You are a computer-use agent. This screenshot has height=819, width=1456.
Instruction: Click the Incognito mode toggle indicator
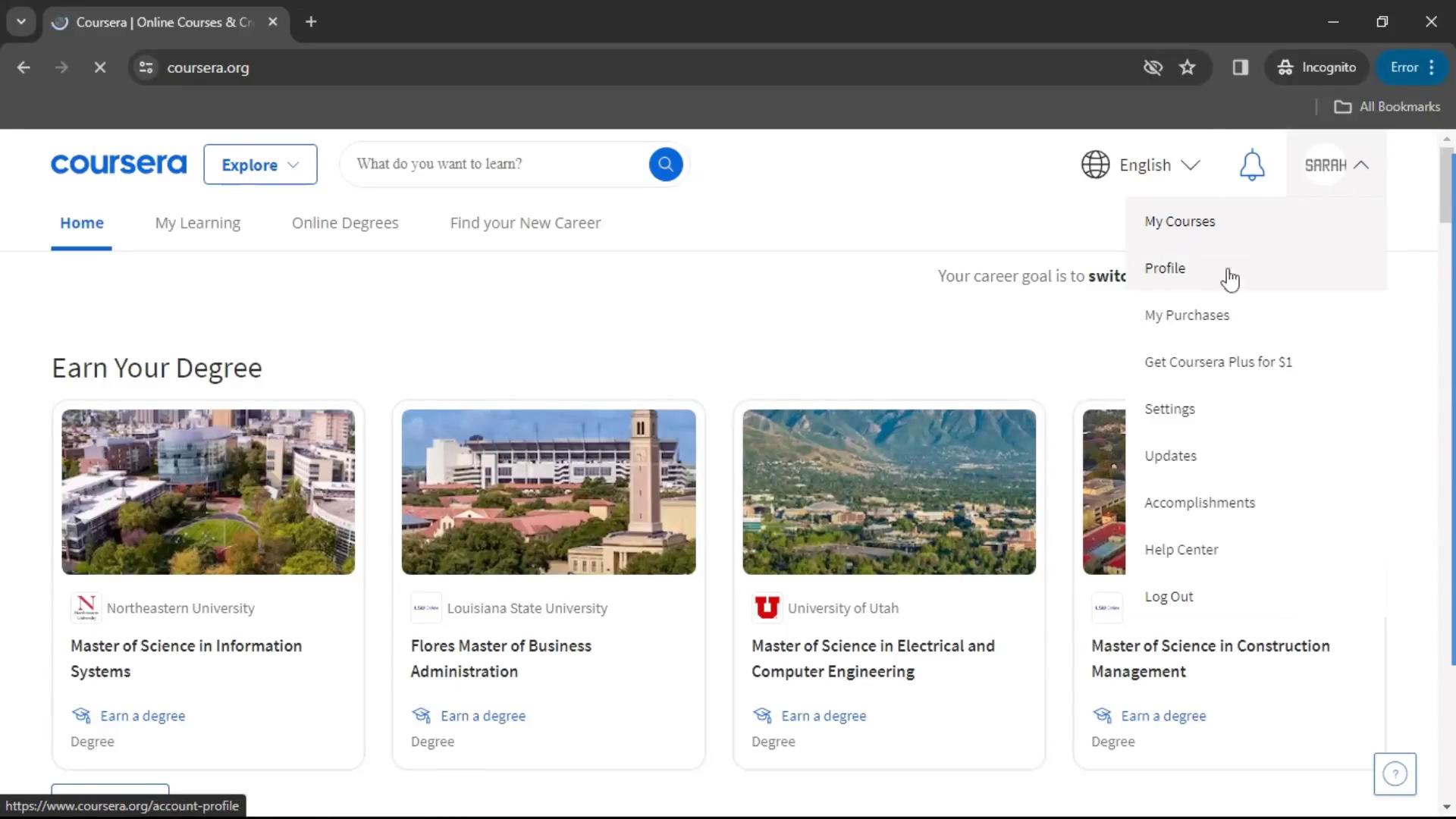pyautogui.click(x=1316, y=67)
